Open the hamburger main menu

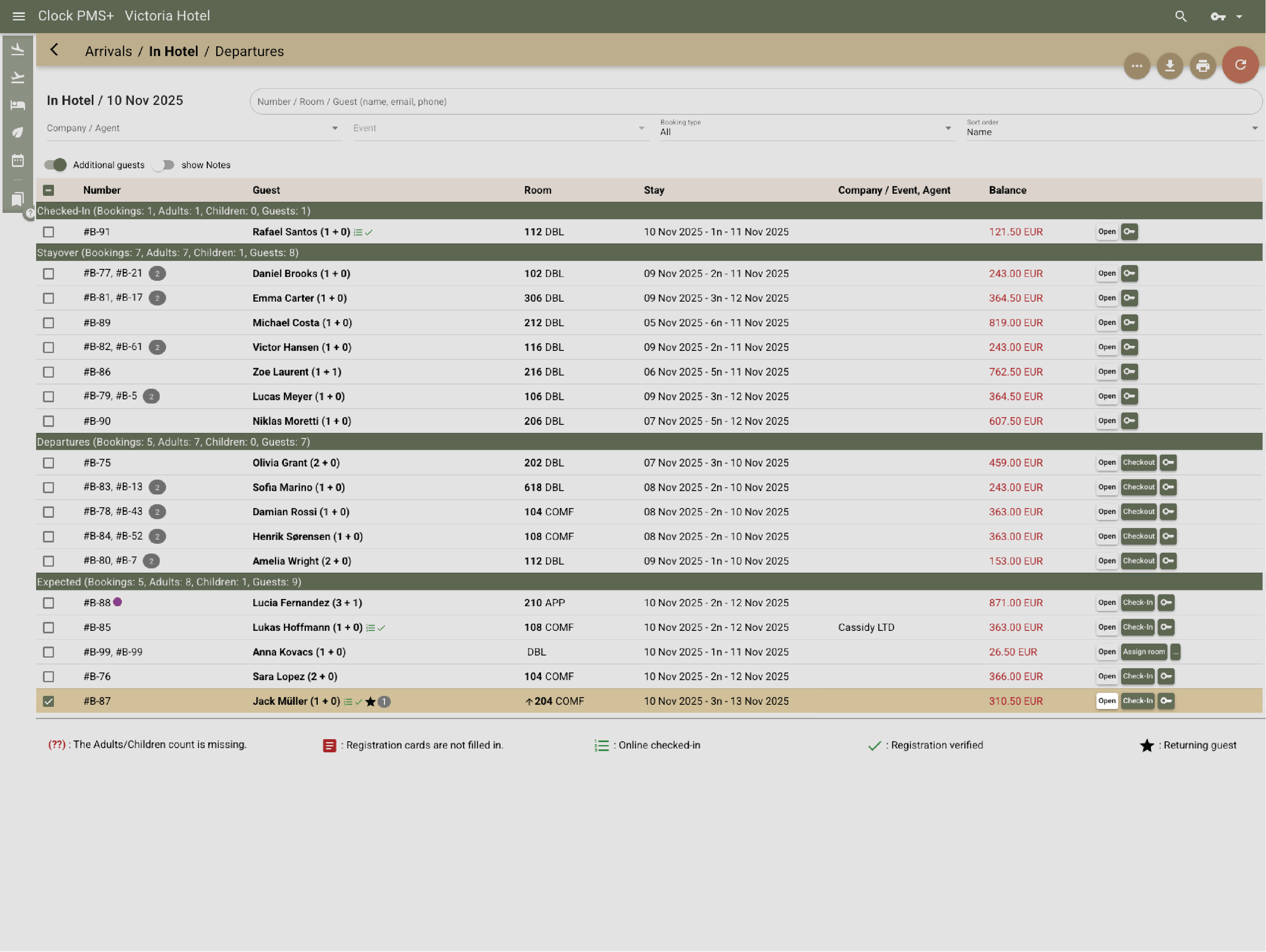coord(18,16)
